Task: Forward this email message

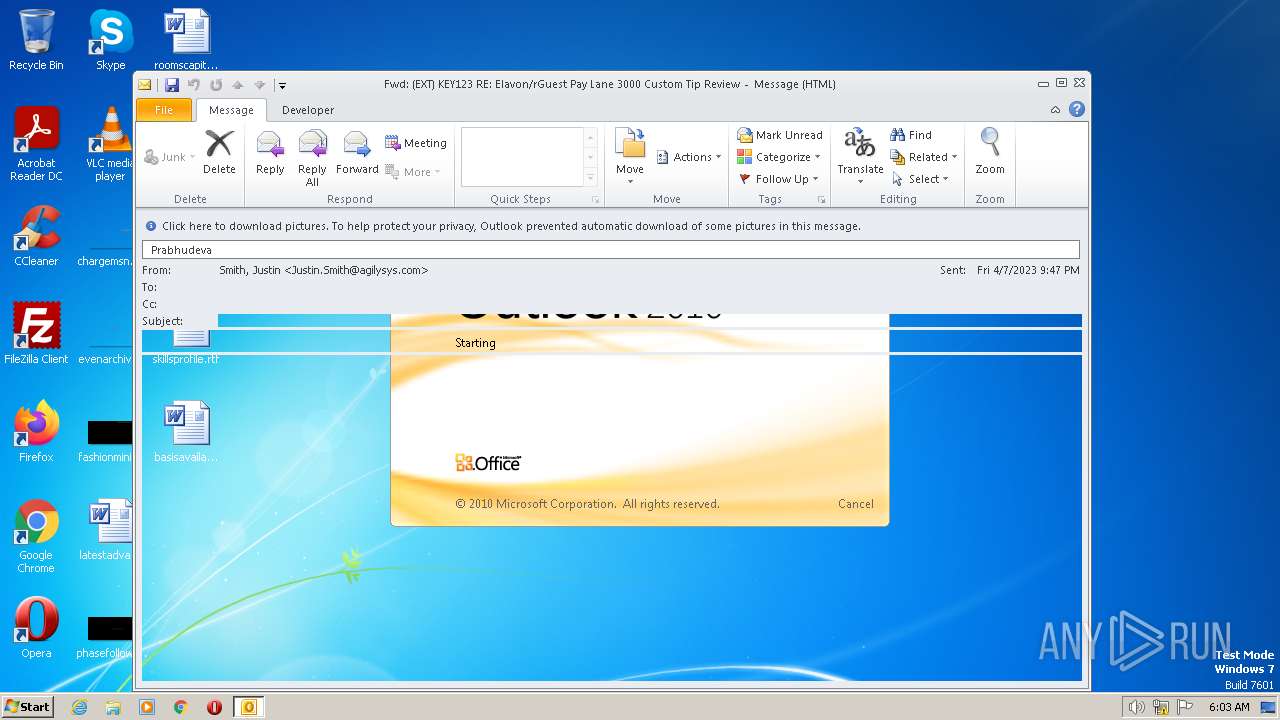Action: pyautogui.click(x=357, y=153)
